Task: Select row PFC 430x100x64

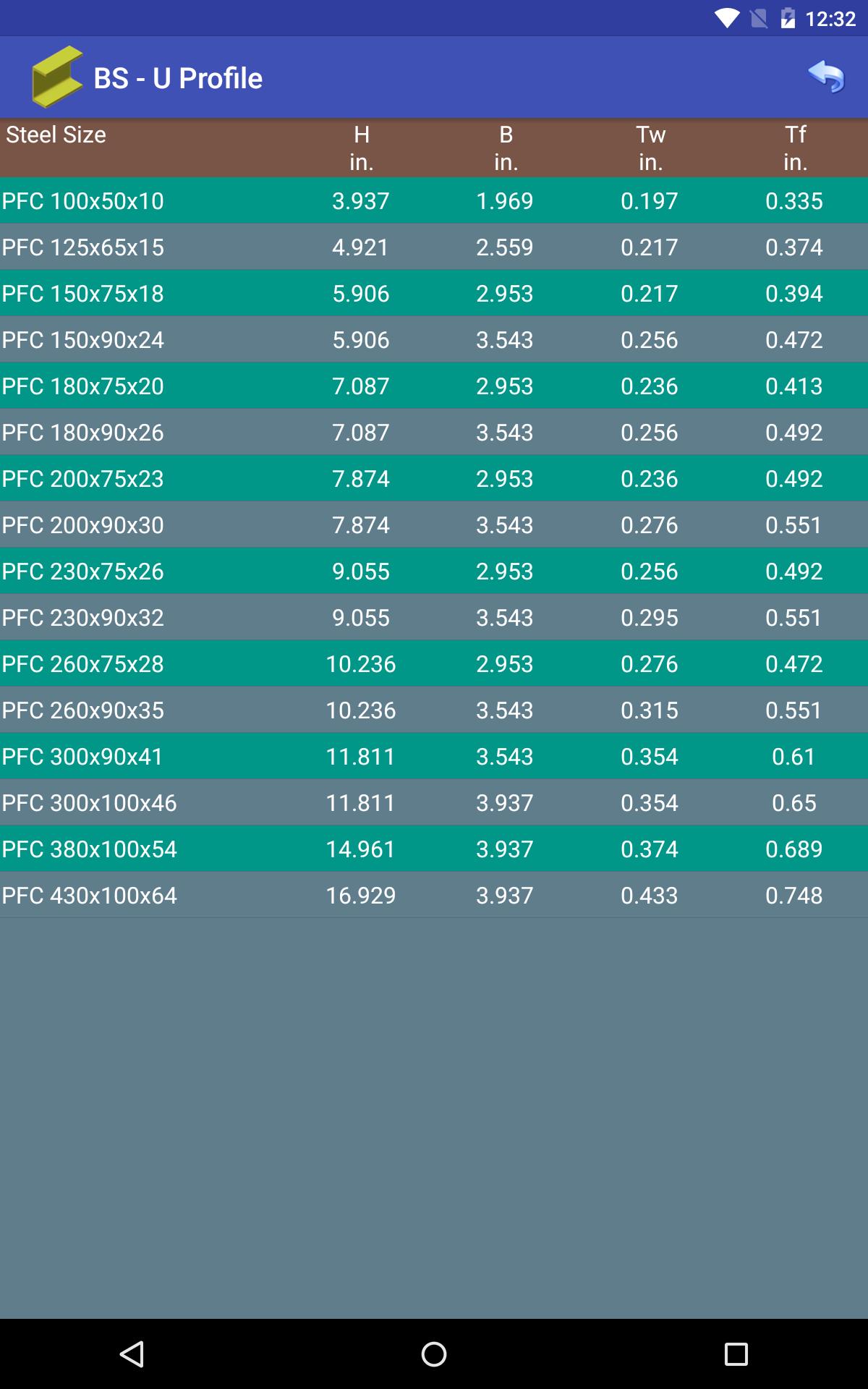Action: [434, 895]
